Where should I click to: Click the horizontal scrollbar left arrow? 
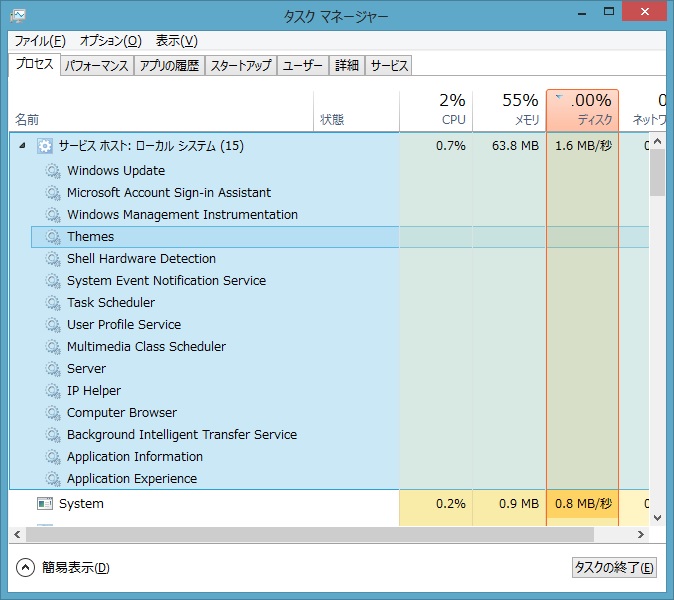pos(17,534)
